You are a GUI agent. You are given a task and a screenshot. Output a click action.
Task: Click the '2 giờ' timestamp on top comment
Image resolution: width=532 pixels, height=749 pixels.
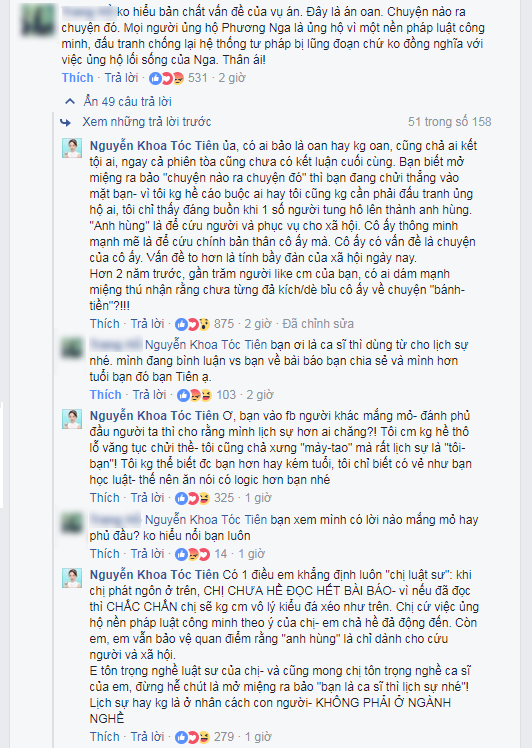(232, 78)
